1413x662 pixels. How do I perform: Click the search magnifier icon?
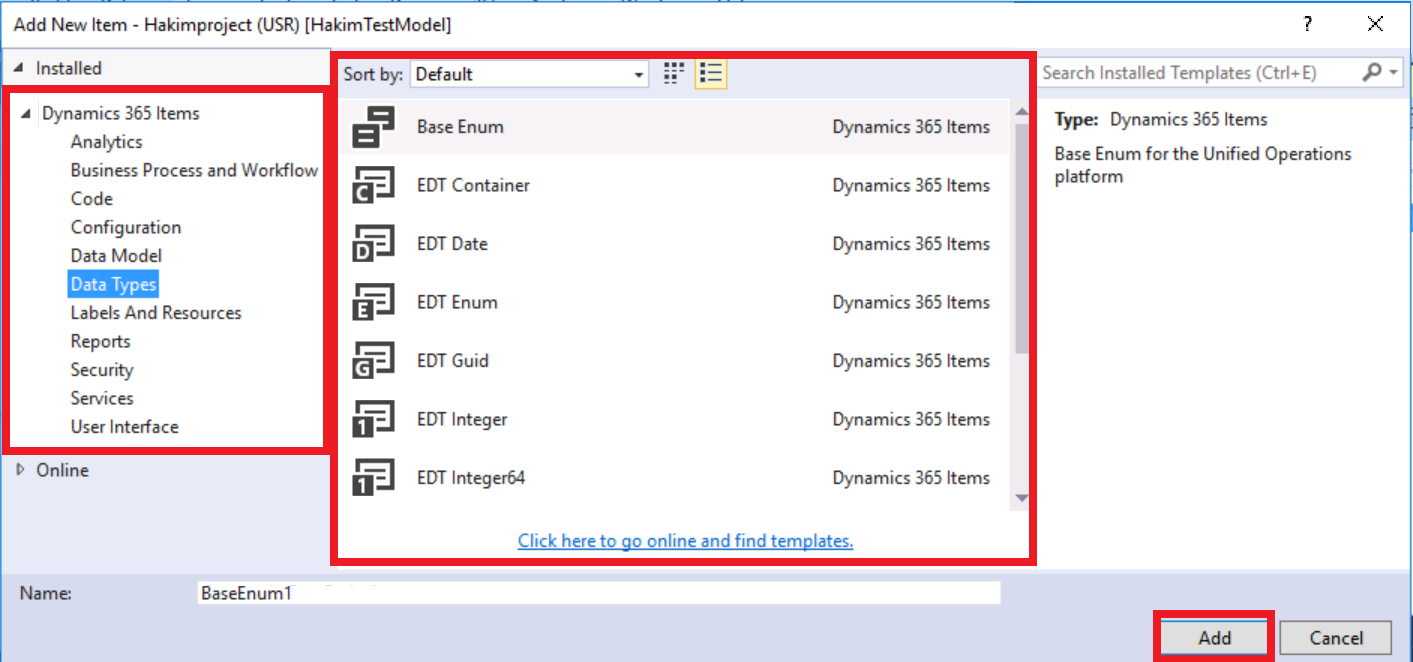(x=1372, y=72)
